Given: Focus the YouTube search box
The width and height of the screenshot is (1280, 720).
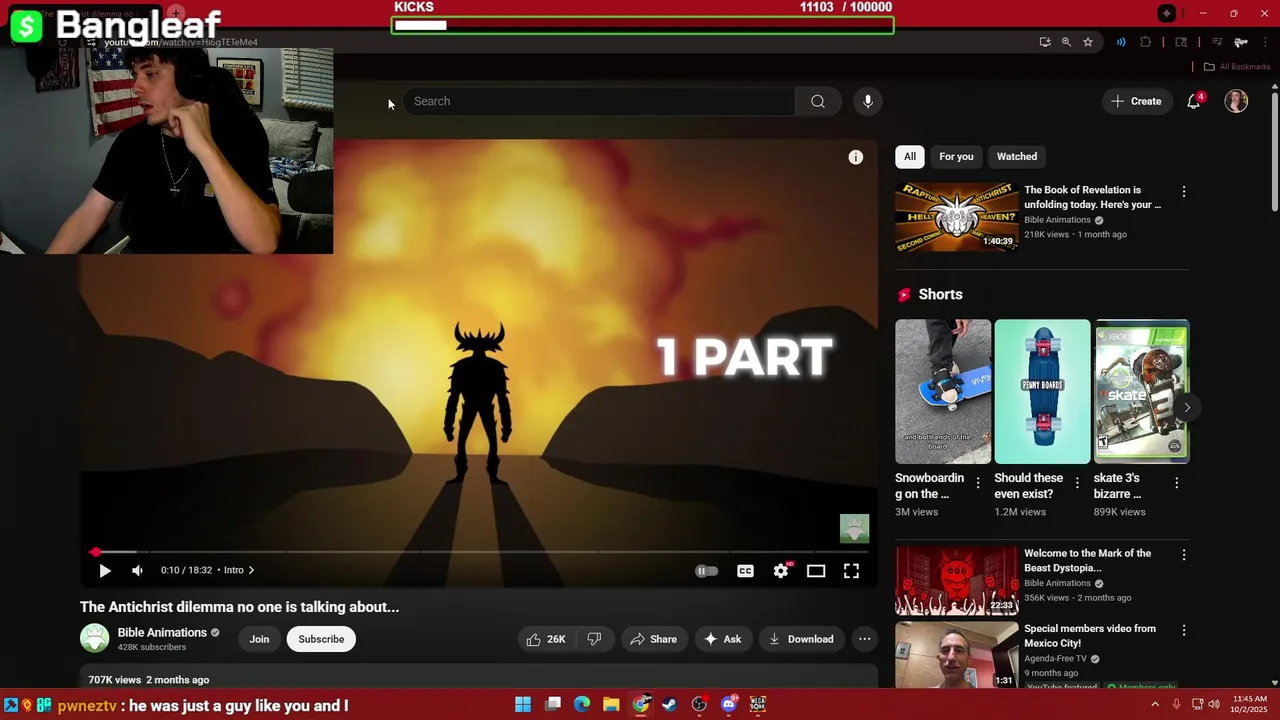Looking at the screenshot, I should point(599,101).
